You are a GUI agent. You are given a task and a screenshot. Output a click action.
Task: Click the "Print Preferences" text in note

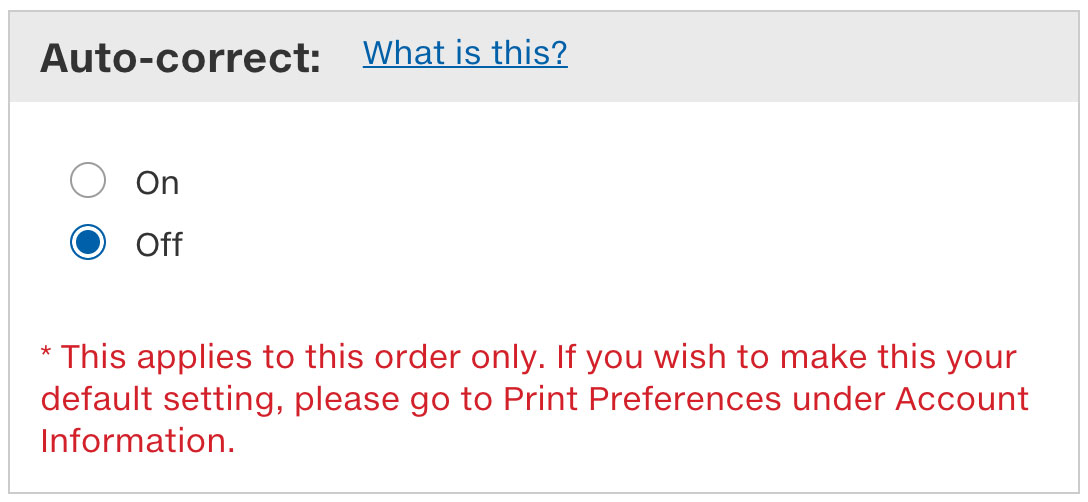click(x=641, y=399)
